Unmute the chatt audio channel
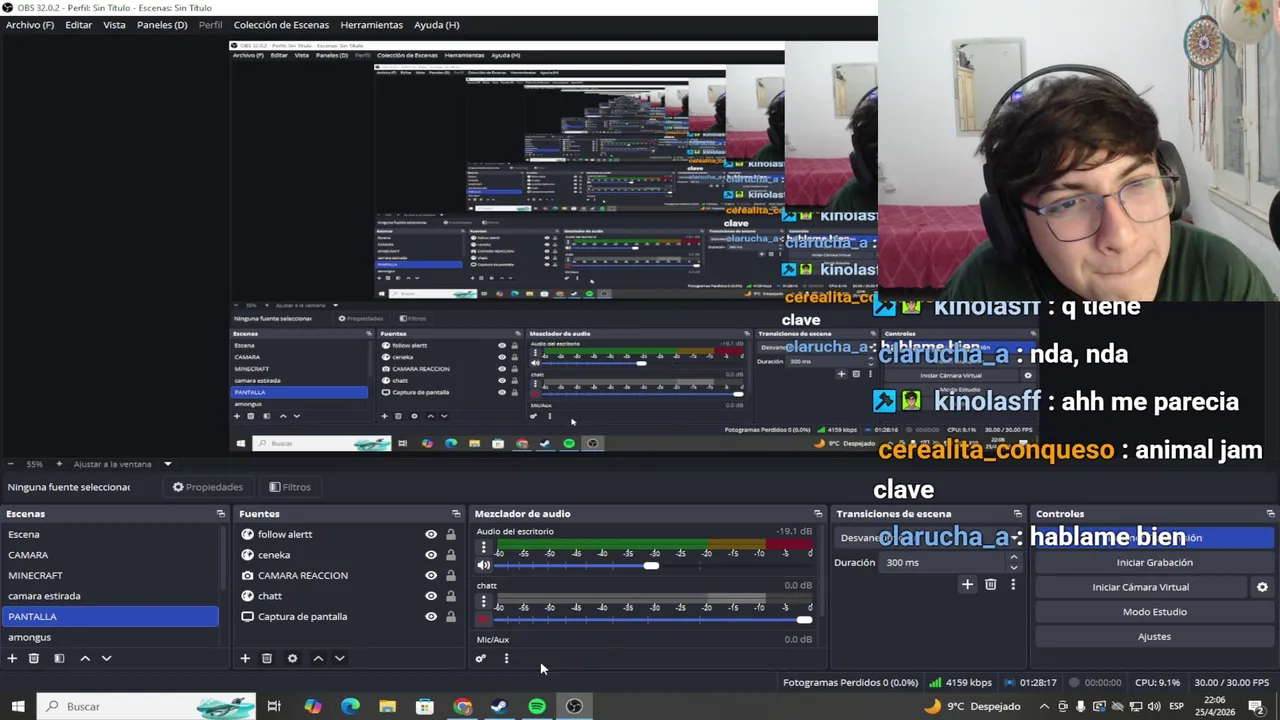The height and width of the screenshot is (720, 1280). (484, 619)
